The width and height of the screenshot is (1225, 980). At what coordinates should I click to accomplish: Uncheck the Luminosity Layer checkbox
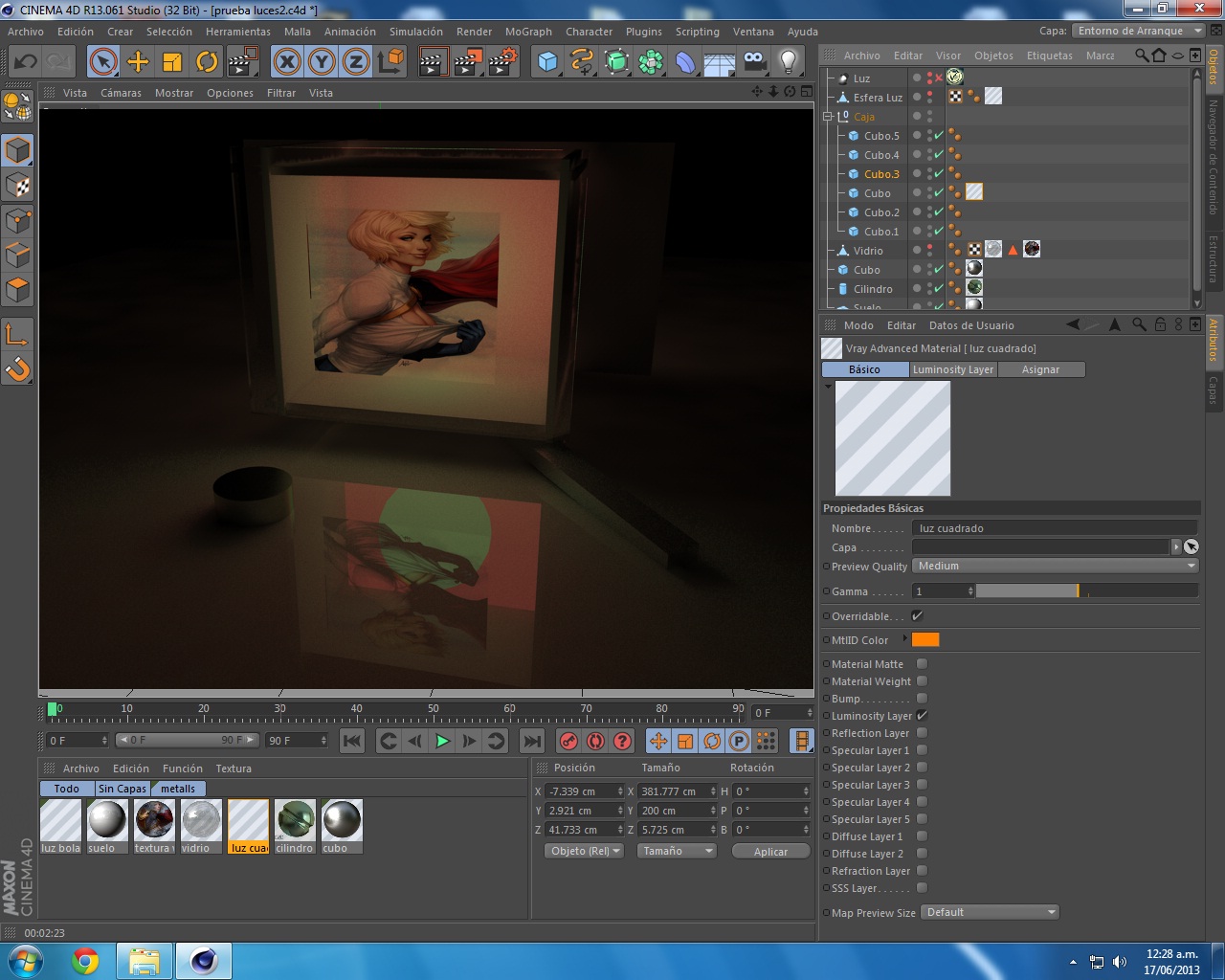click(922, 716)
